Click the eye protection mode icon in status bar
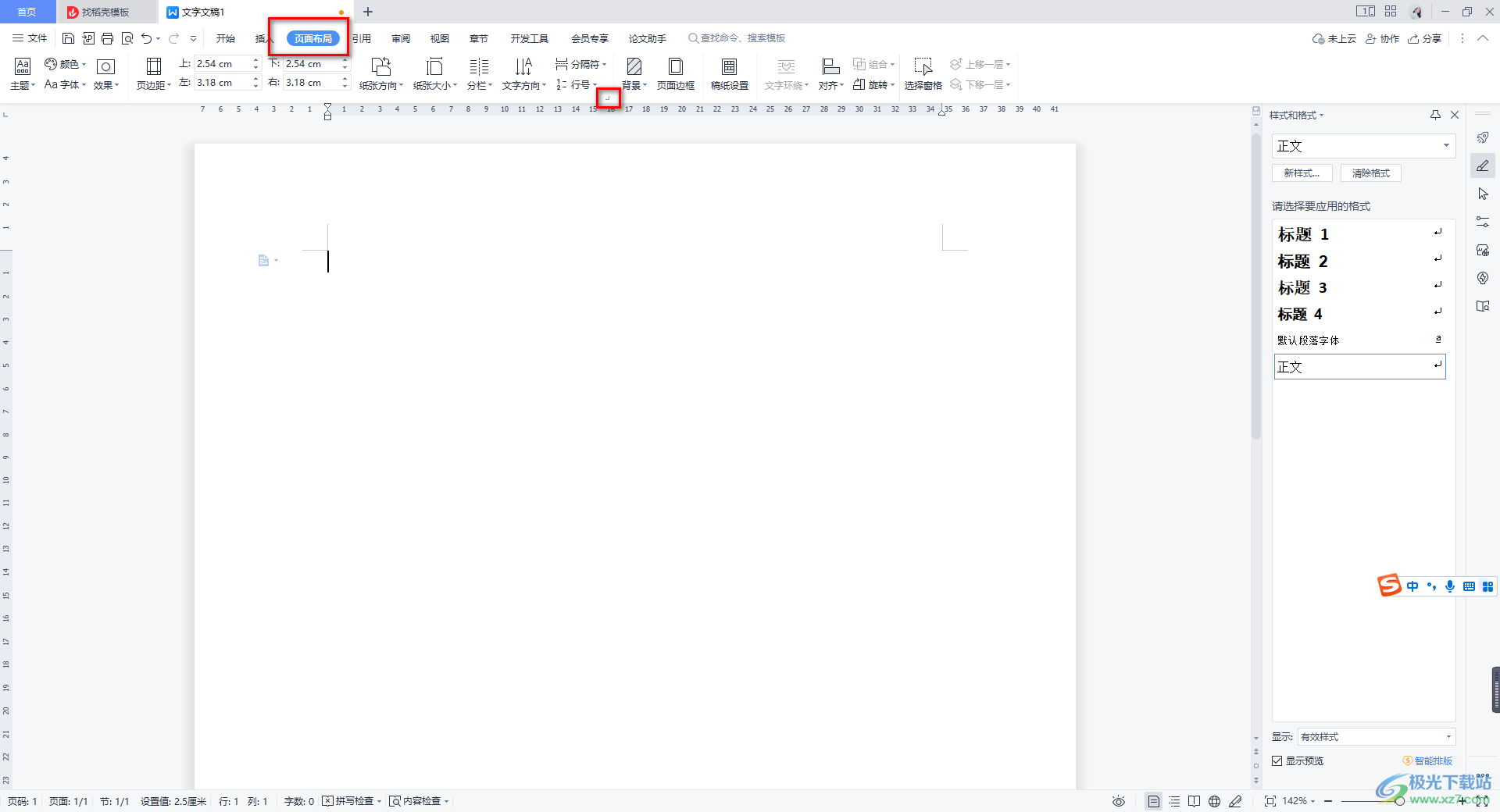Viewport: 1500px width, 812px height. 1119,801
